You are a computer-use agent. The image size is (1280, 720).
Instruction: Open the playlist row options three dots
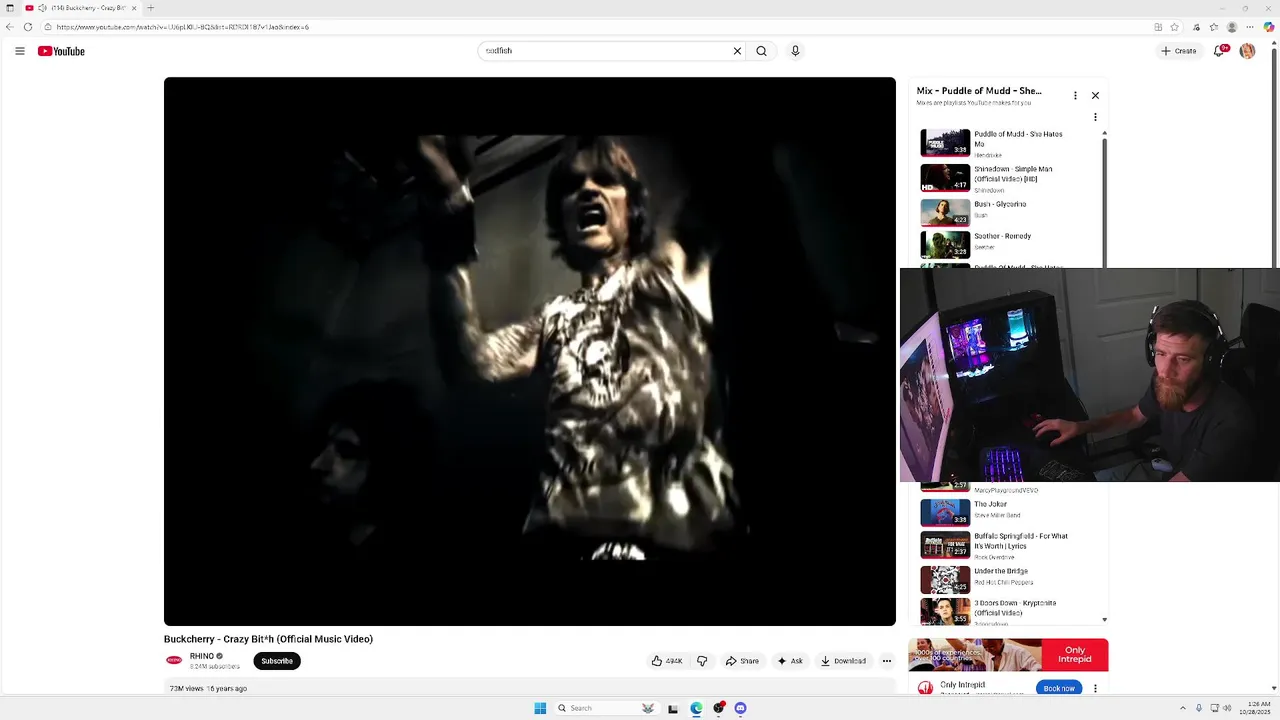[x=1095, y=117]
